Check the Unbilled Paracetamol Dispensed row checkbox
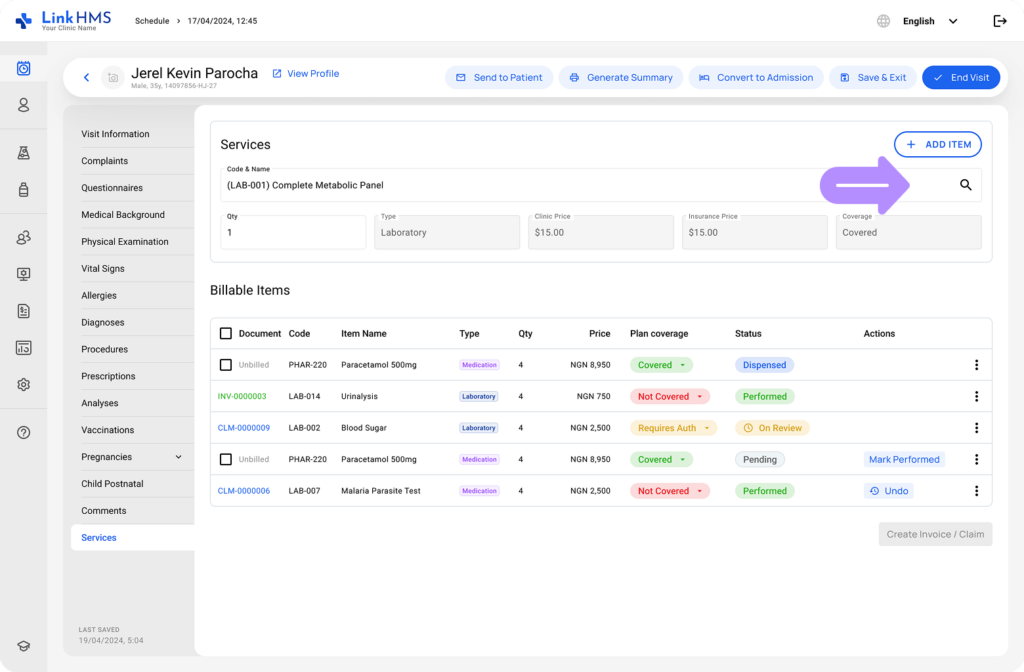 tap(225, 364)
